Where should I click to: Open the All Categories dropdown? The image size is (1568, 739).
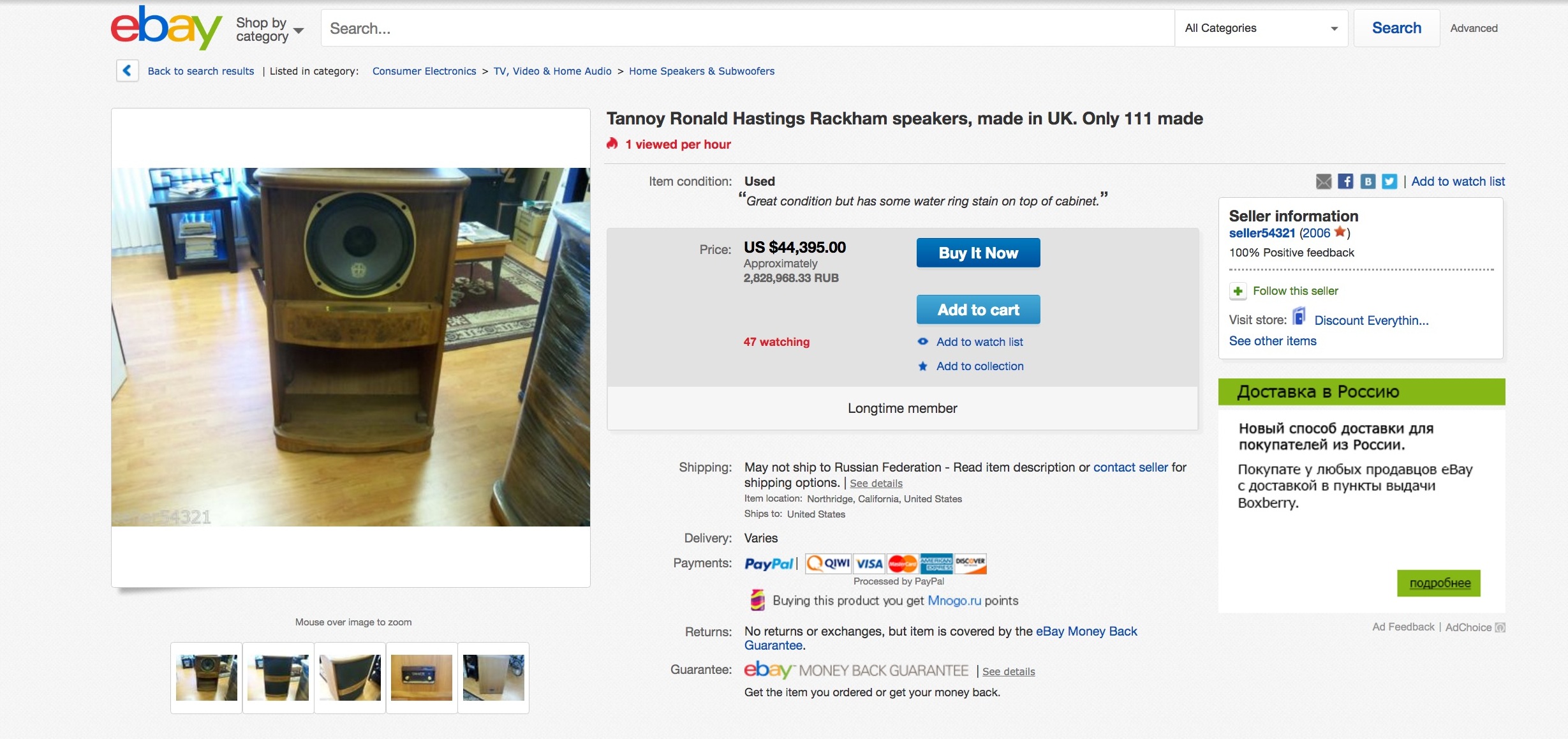[x=1261, y=28]
